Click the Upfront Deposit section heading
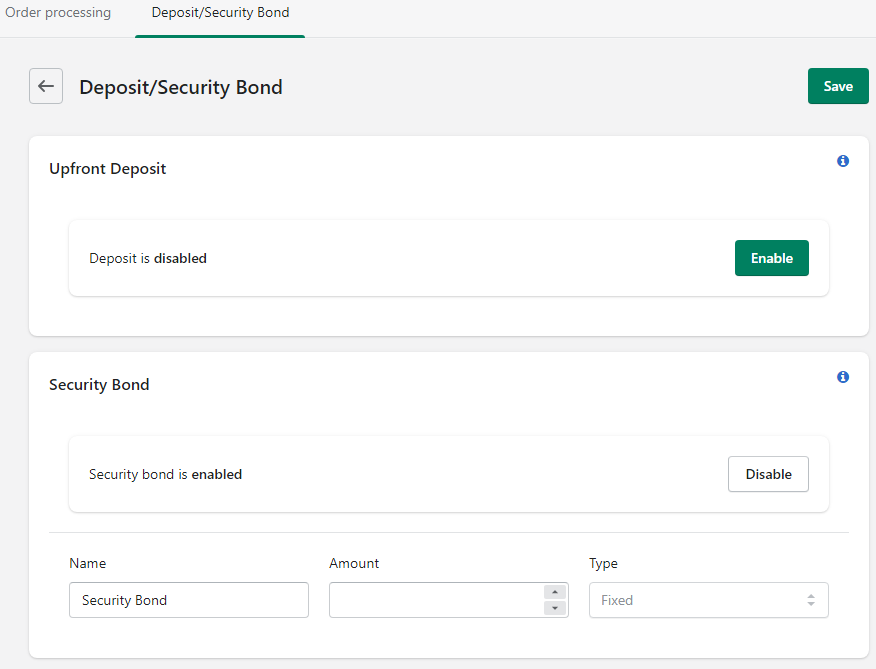 click(x=107, y=169)
